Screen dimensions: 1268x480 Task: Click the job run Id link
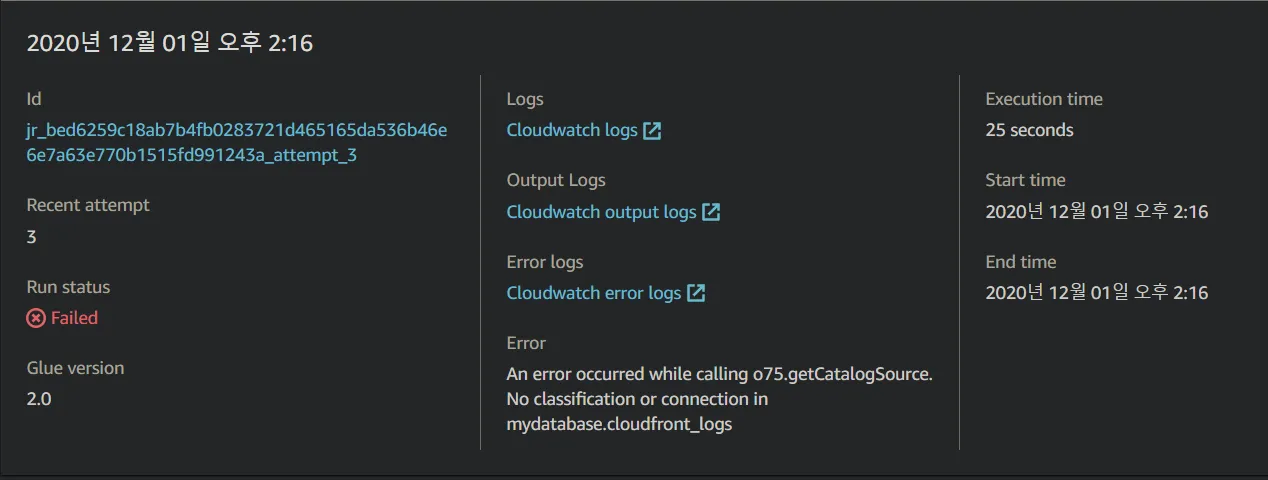coord(236,143)
